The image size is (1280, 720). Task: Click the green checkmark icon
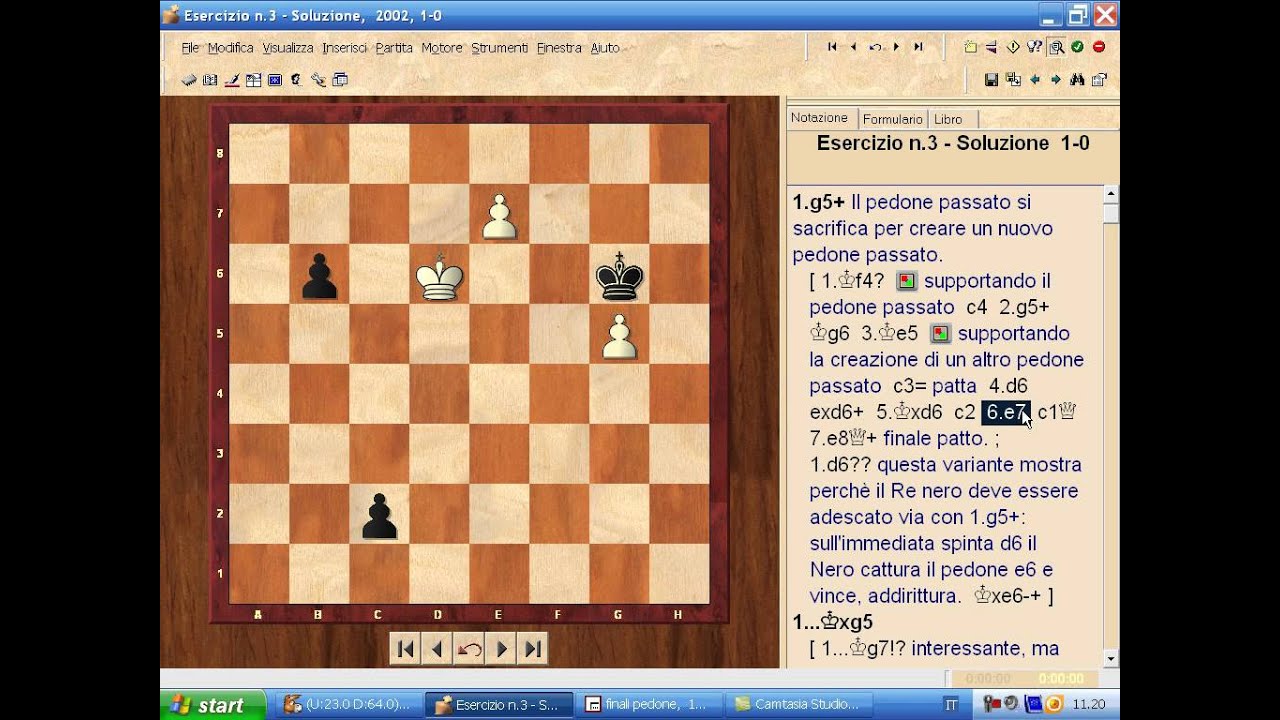[x=1077, y=47]
